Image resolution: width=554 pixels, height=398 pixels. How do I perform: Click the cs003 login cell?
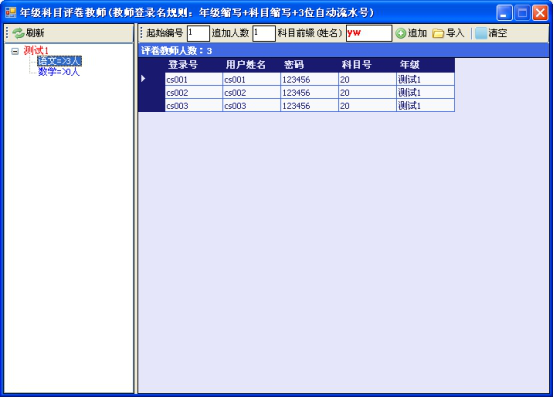click(x=194, y=106)
